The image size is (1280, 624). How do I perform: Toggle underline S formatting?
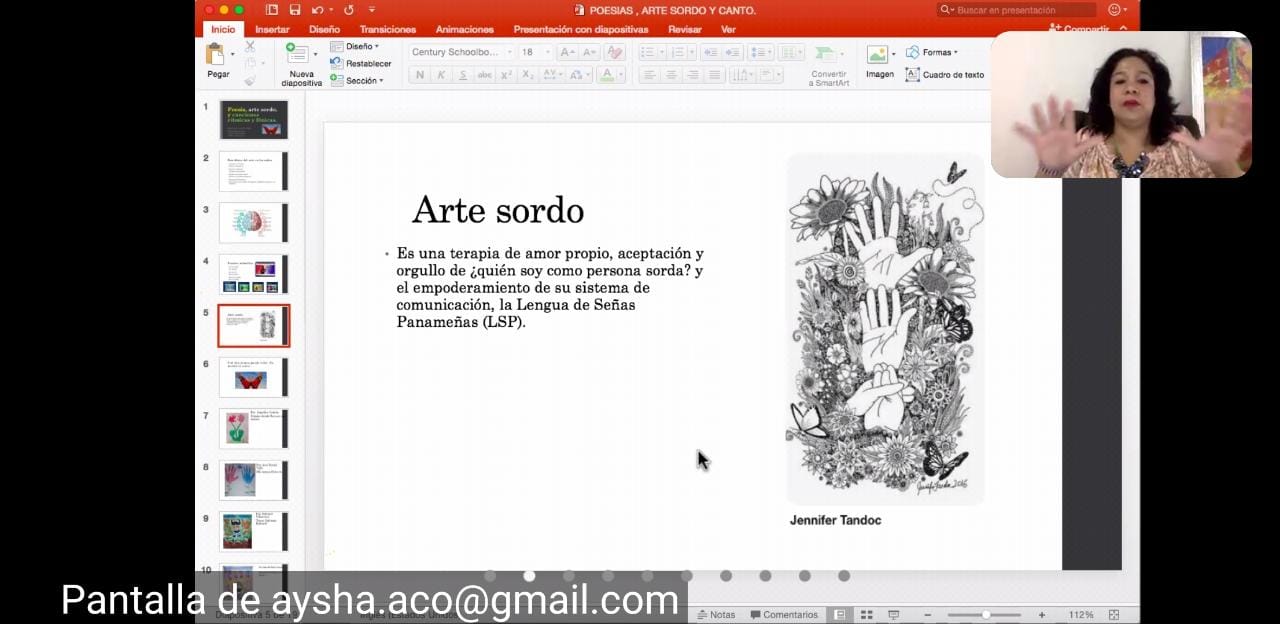point(462,75)
